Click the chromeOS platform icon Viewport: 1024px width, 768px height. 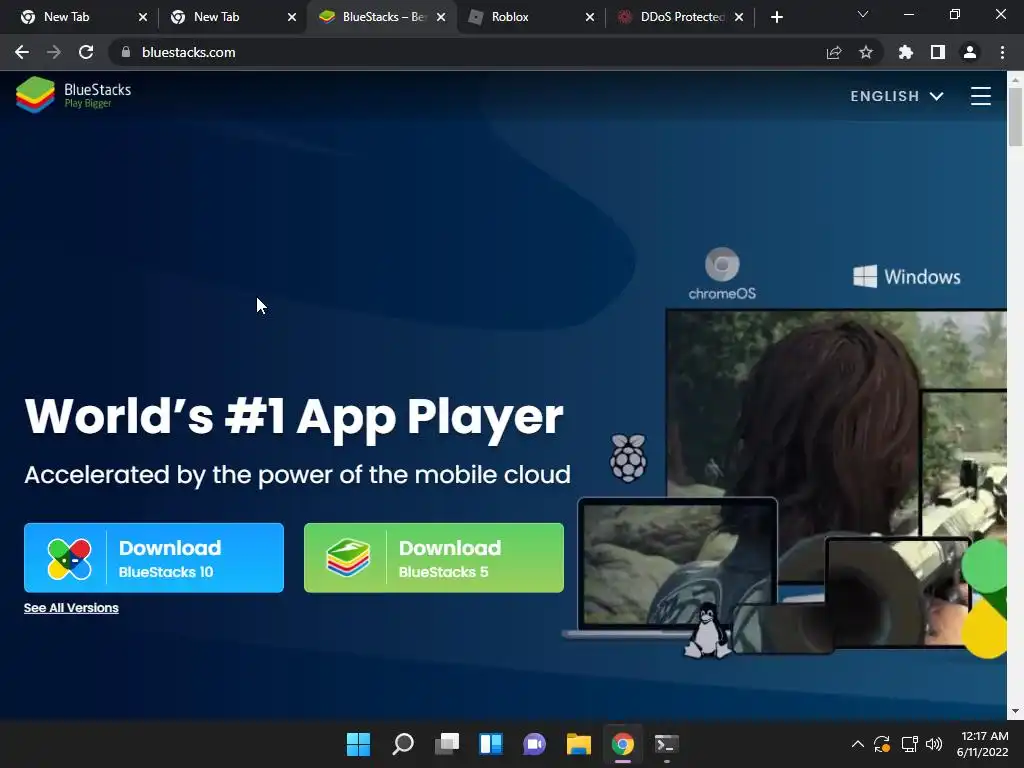(x=722, y=274)
